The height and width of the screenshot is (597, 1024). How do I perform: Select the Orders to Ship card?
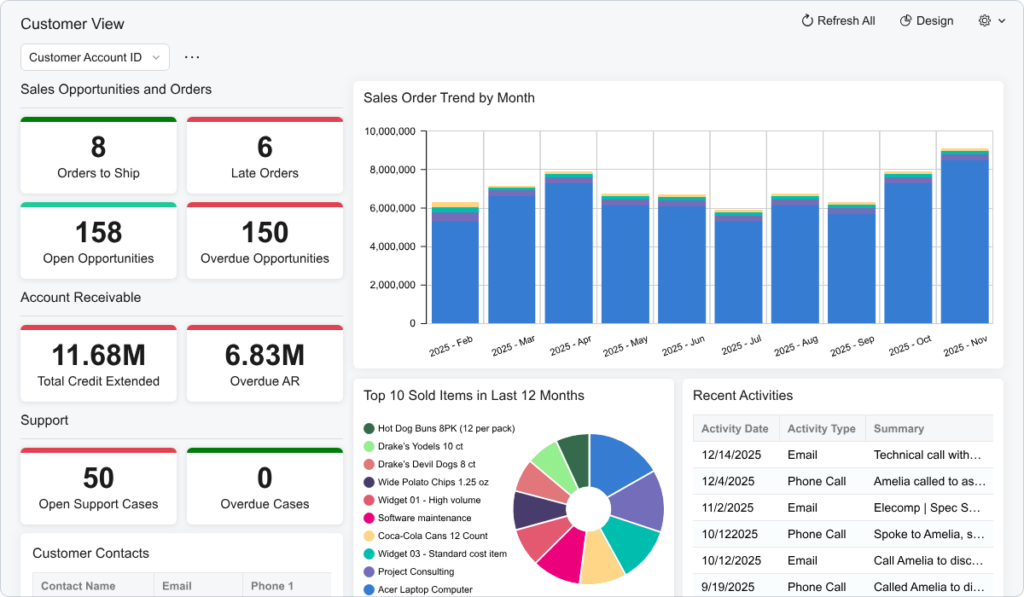pyautogui.click(x=98, y=155)
